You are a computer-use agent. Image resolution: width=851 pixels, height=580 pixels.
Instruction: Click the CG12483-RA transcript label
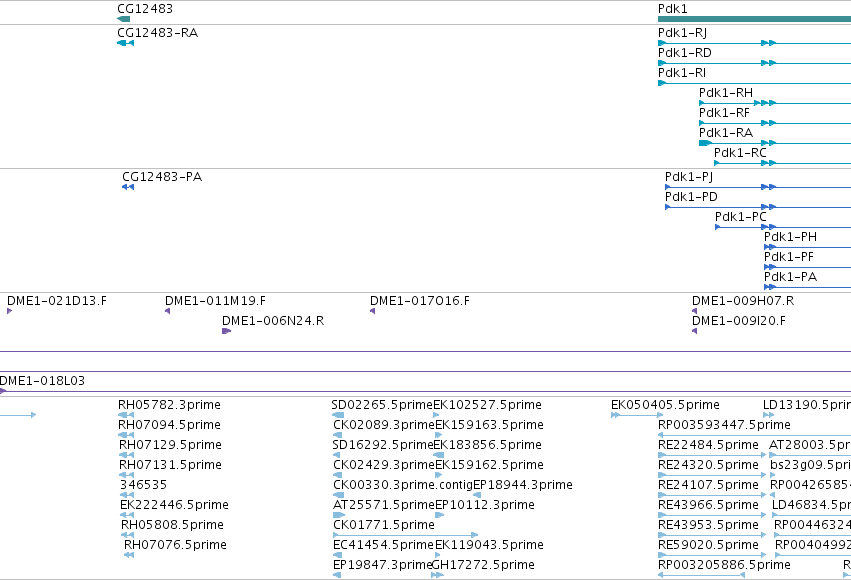[157, 33]
